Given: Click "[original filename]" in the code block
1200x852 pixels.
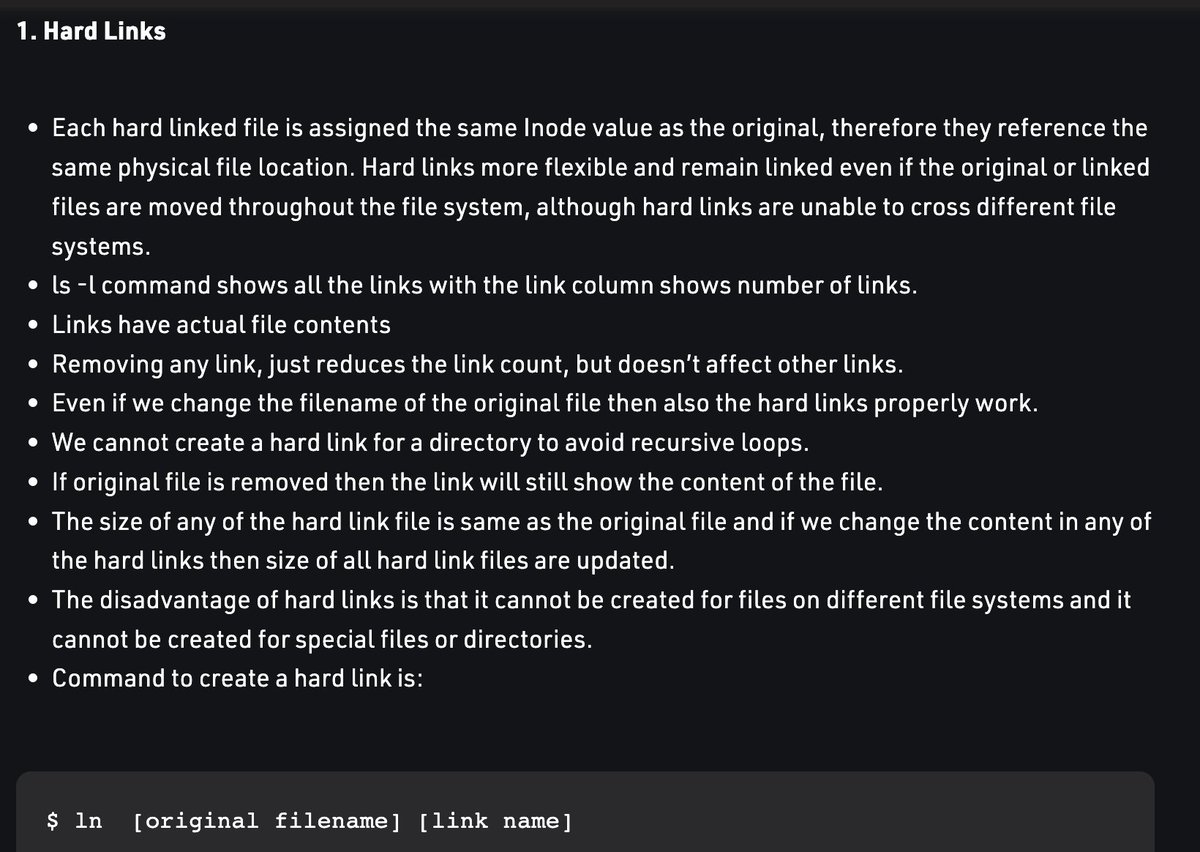Looking at the screenshot, I should pos(266,822).
